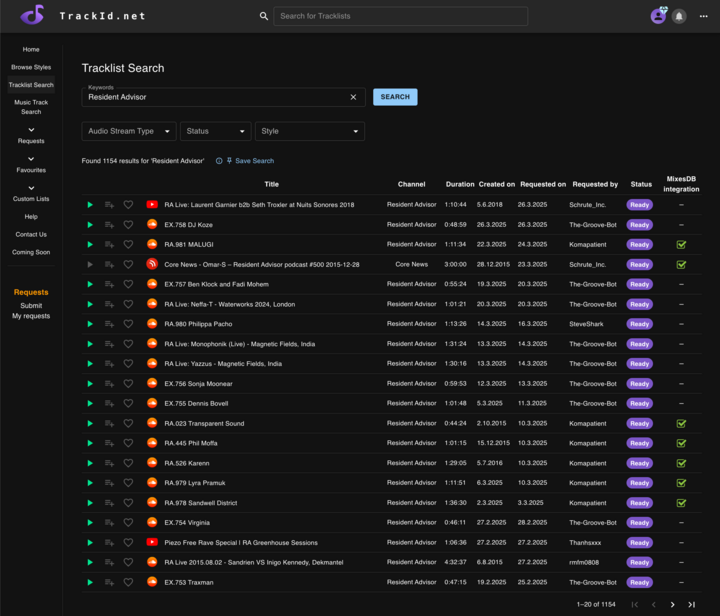This screenshot has width=720, height=616.
Task: Click the Requested on column header
Action: tap(543, 184)
